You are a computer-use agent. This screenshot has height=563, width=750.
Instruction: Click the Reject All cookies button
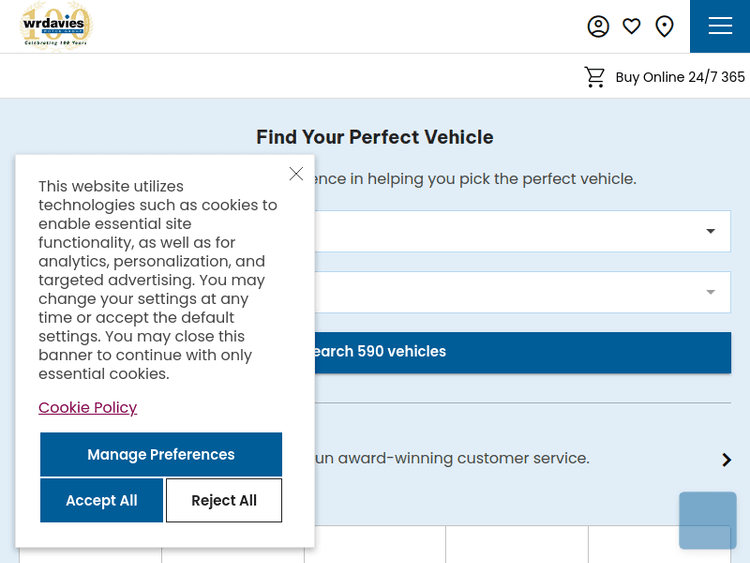coord(224,500)
